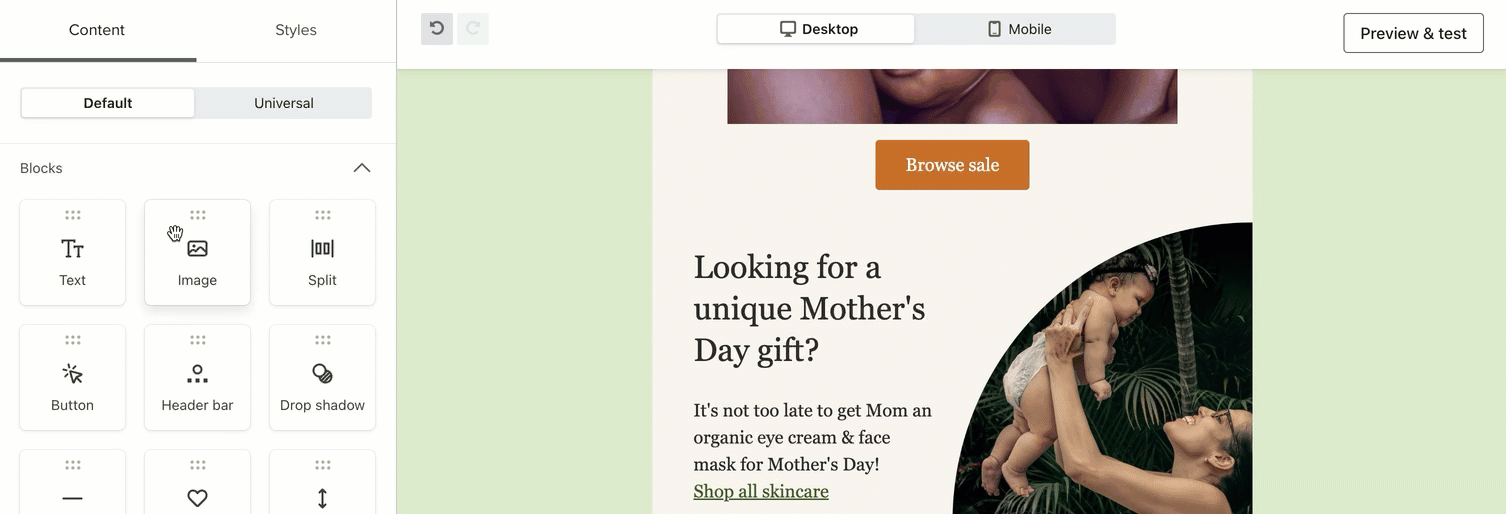Choose the Split block icon
This screenshot has height=514, width=1506.
tap(322, 249)
